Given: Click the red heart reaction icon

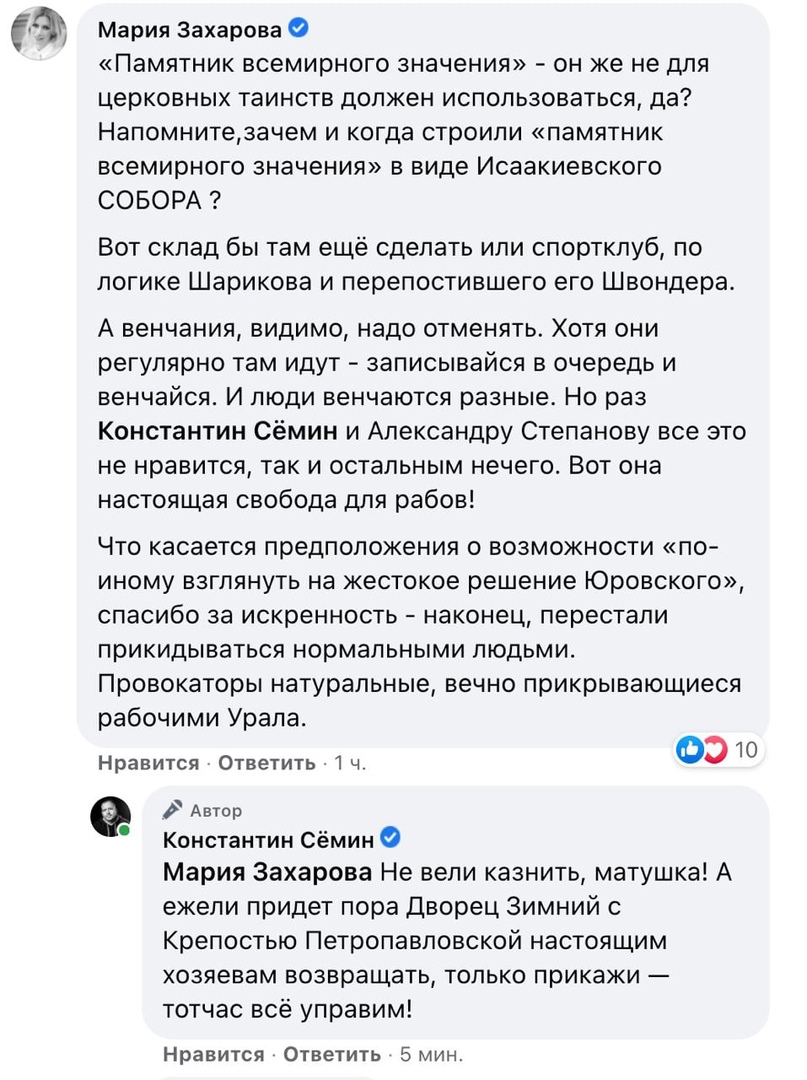Looking at the screenshot, I should point(713,749).
